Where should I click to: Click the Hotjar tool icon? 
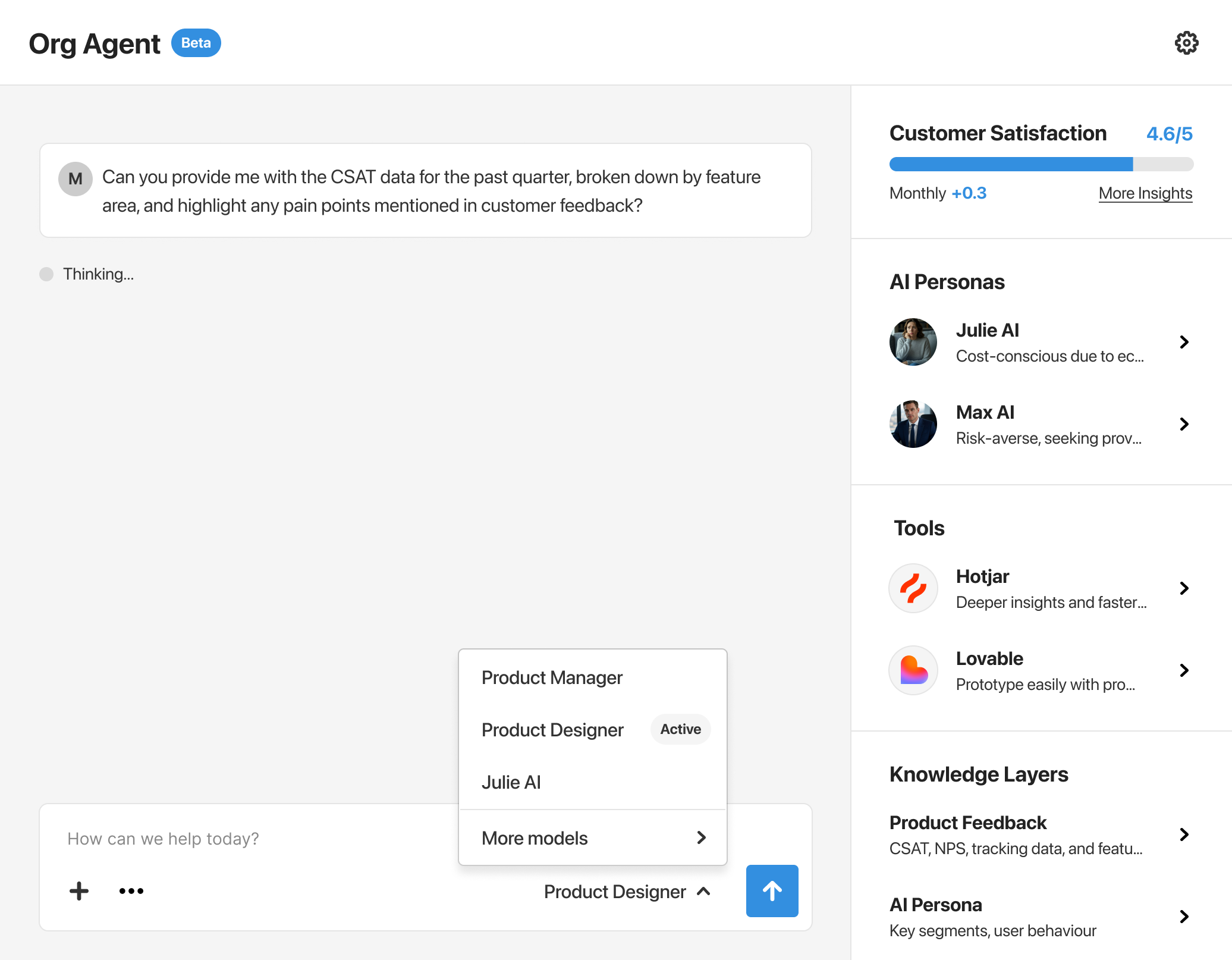pos(913,588)
